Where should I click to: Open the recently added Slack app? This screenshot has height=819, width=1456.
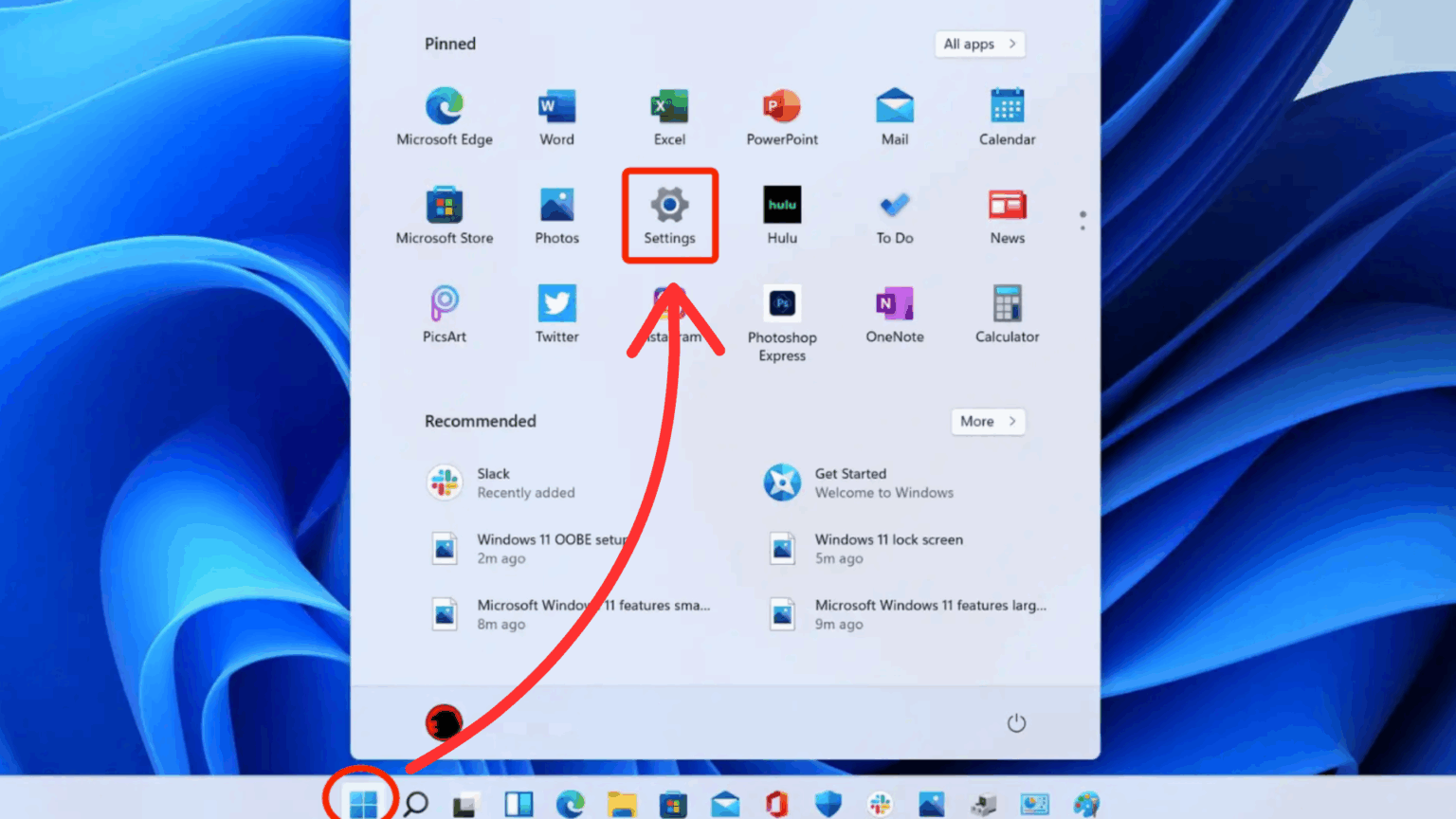point(493,482)
